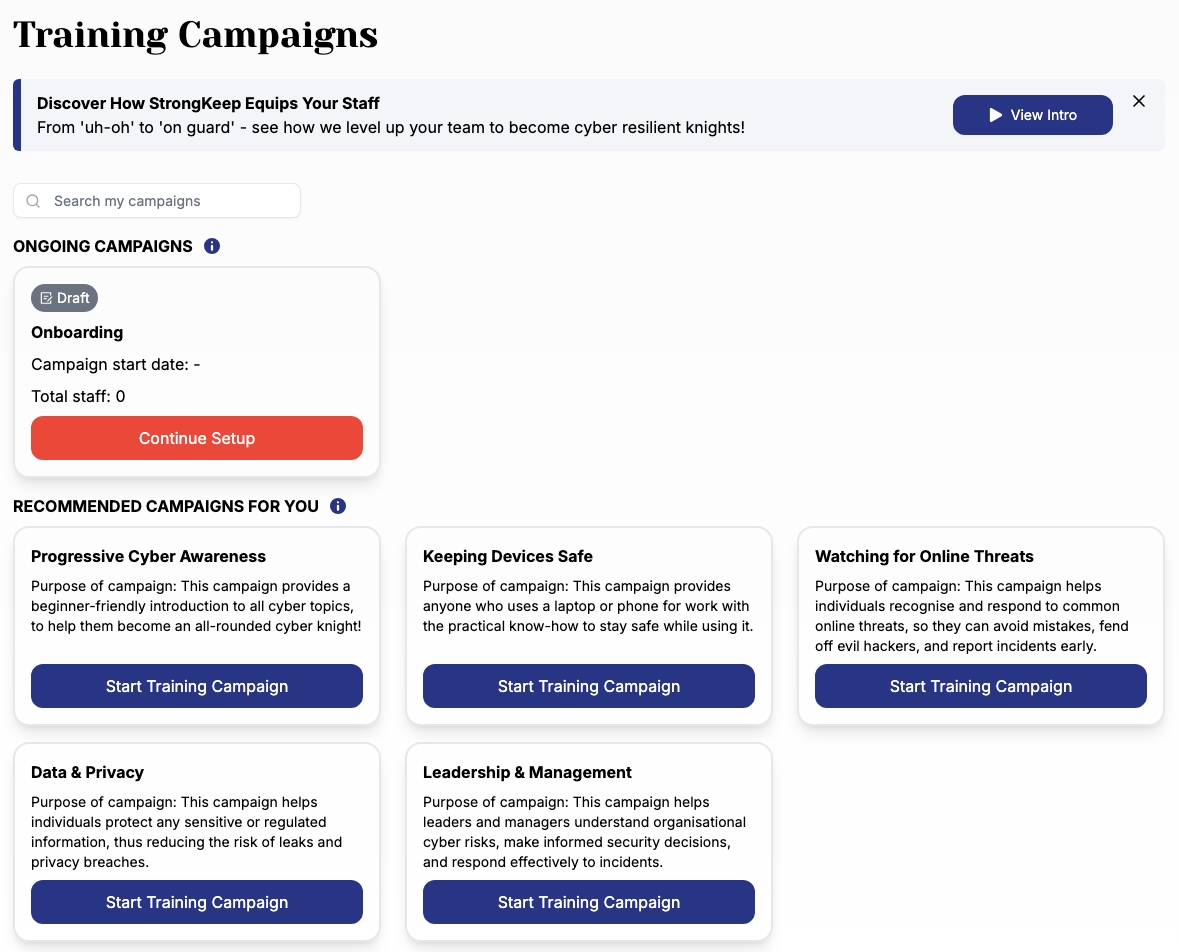Click the info icon beside Recommended Campaigns

pyautogui.click(x=338, y=506)
